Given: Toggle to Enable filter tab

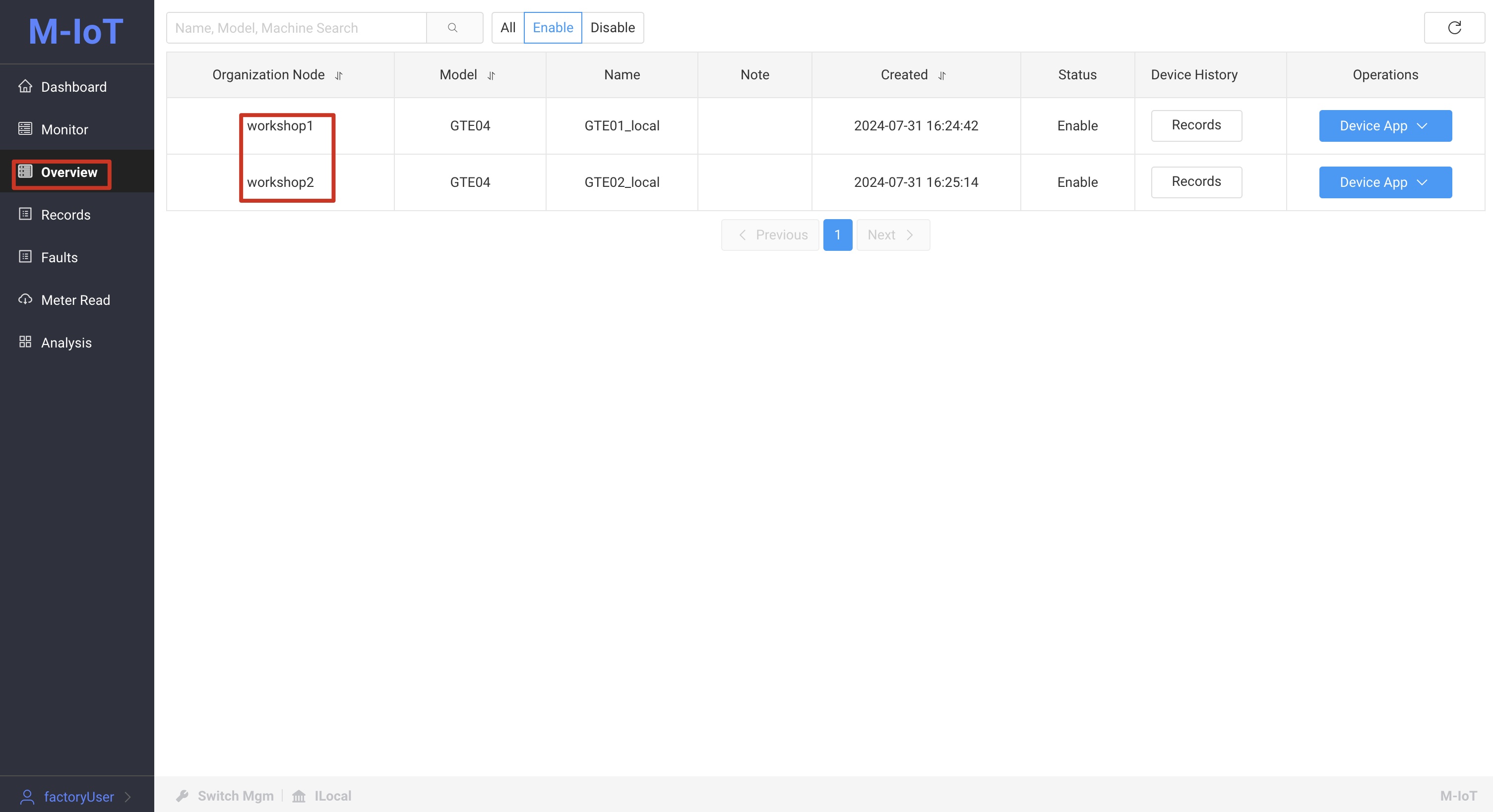Looking at the screenshot, I should tap(553, 27).
